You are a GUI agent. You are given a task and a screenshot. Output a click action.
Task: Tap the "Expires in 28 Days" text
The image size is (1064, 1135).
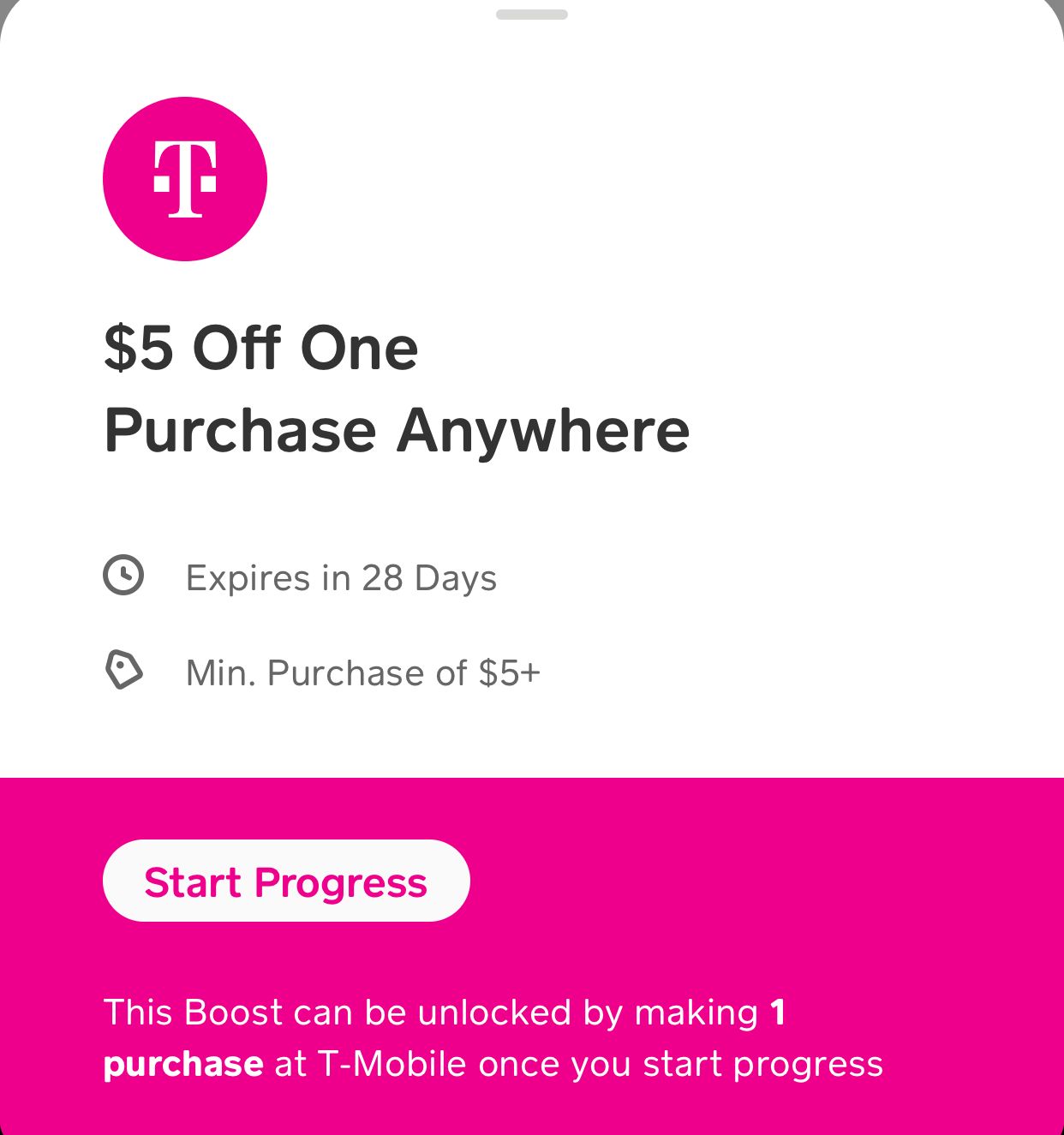(x=341, y=578)
